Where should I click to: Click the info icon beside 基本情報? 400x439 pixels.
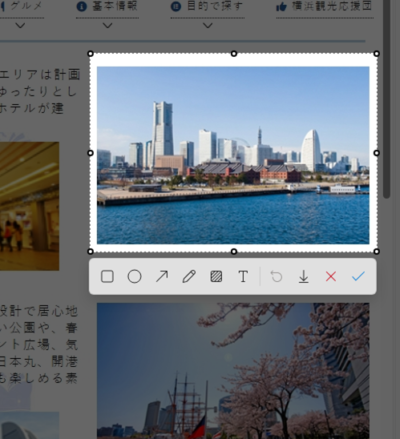[x=82, y=7]
